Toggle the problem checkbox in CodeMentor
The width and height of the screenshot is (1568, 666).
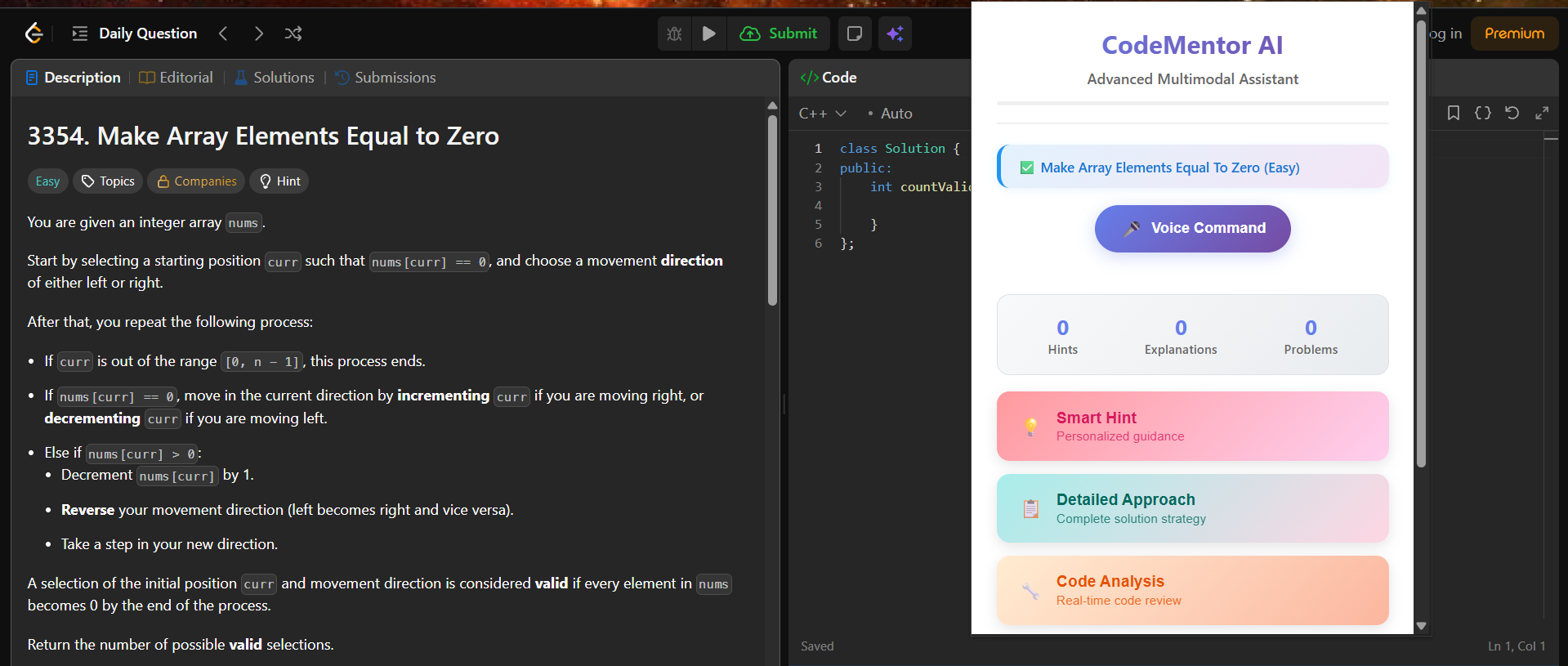1027,168
